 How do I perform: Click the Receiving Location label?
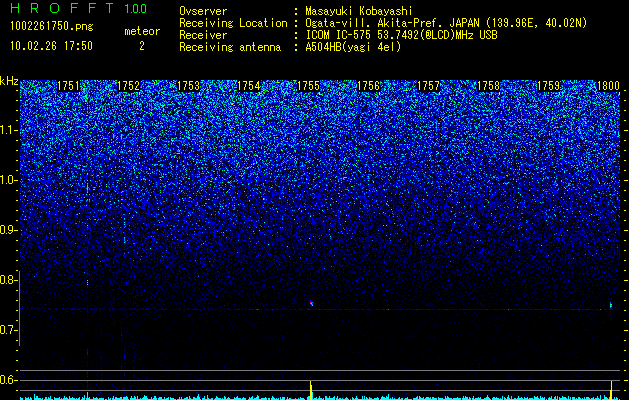click(x=233, y=23)
